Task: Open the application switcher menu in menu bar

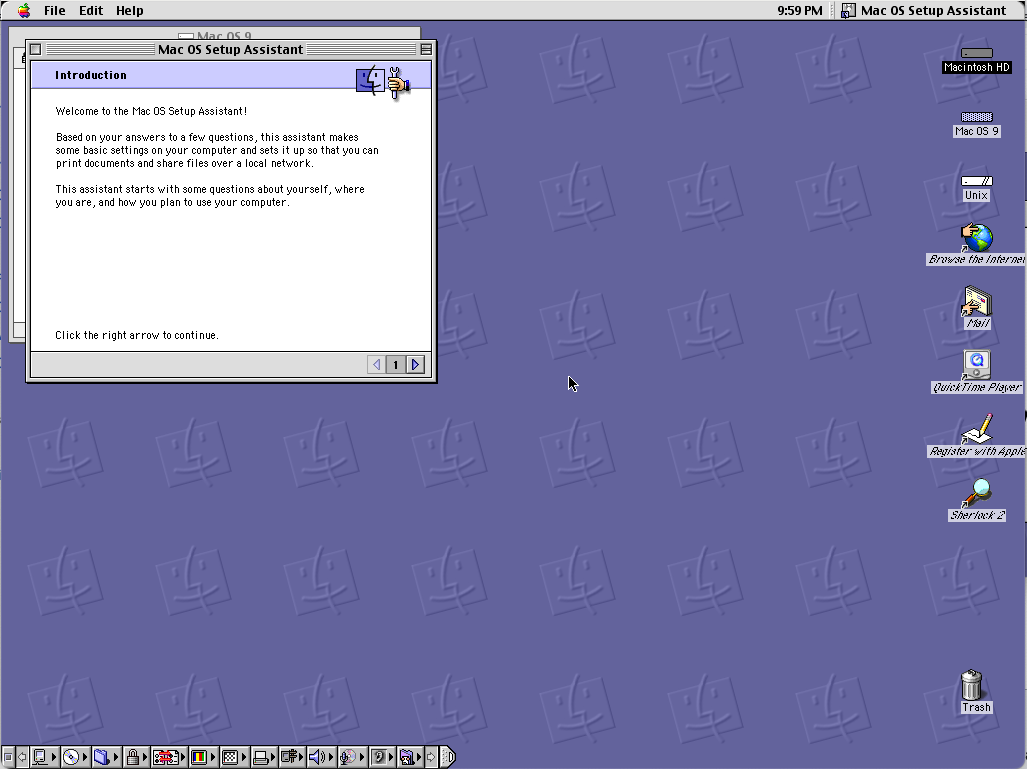Action: pyautogui.click(x=924, y=11)
